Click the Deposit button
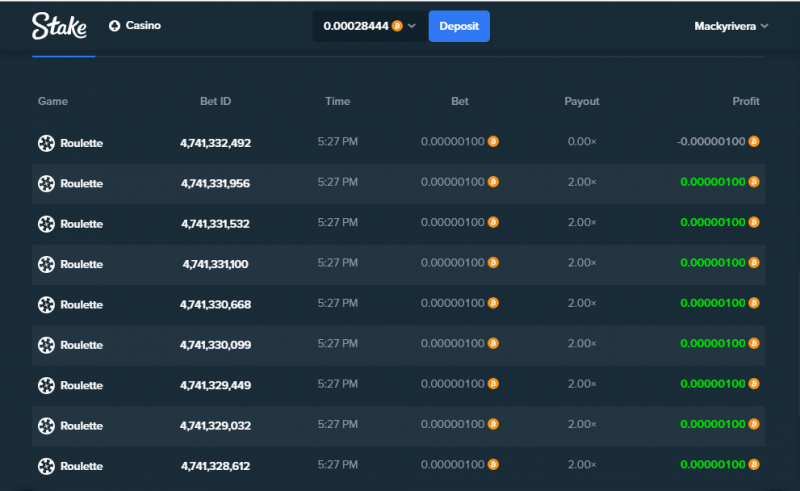The image size is (800, 491). point(459,26)
